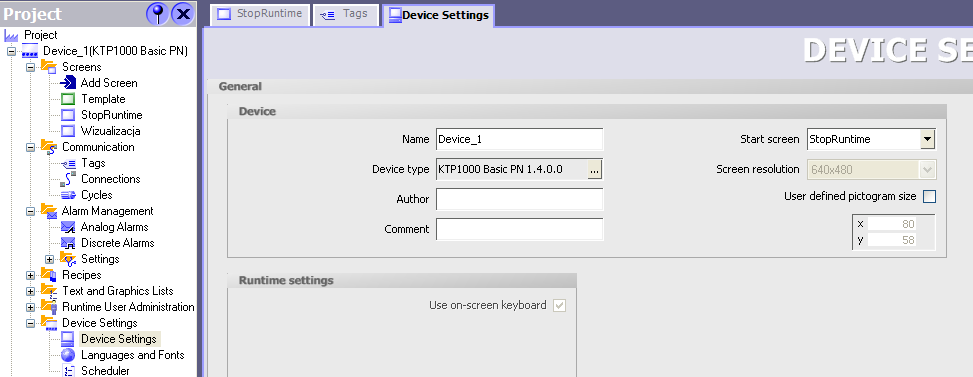The height and width of the screenshot is (377, 973).
Task: Click the Connections icon
Action: [x=68, y=179]
